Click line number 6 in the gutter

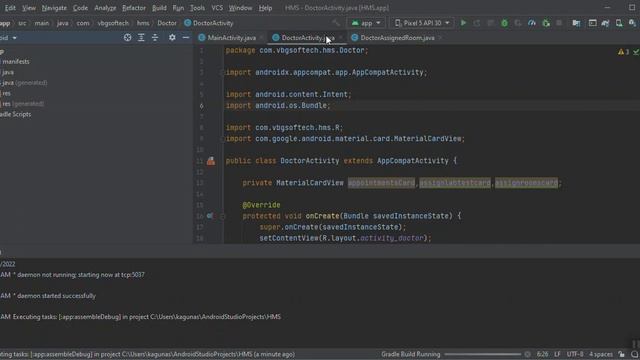click(x=201, y=106)
